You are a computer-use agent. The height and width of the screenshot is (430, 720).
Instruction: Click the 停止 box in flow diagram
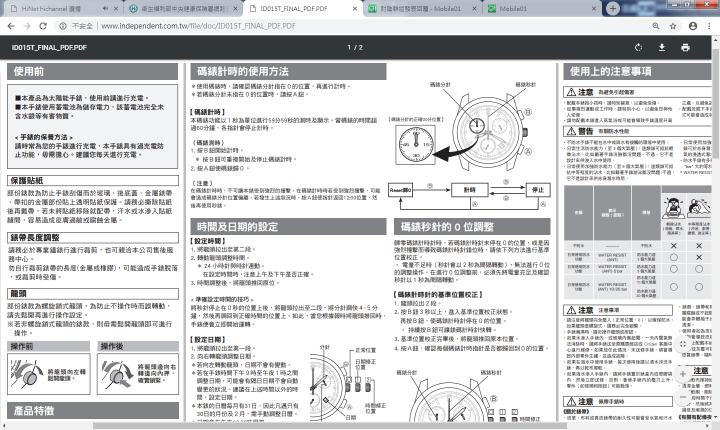pos(538,190)
